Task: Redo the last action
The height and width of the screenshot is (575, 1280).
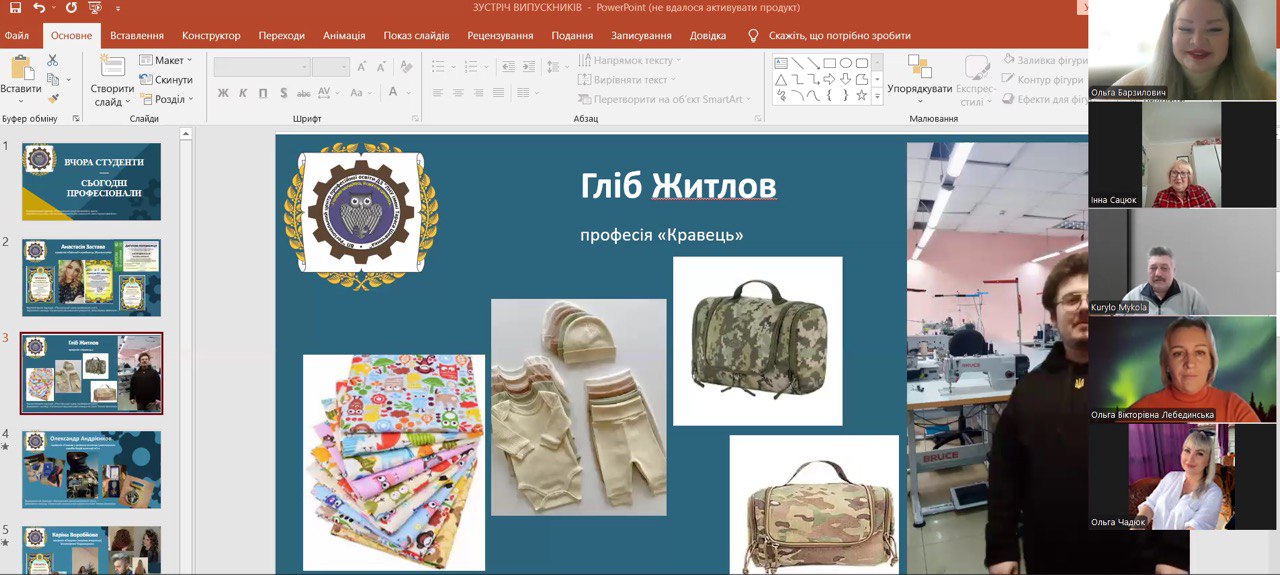Action: [71, 7]
